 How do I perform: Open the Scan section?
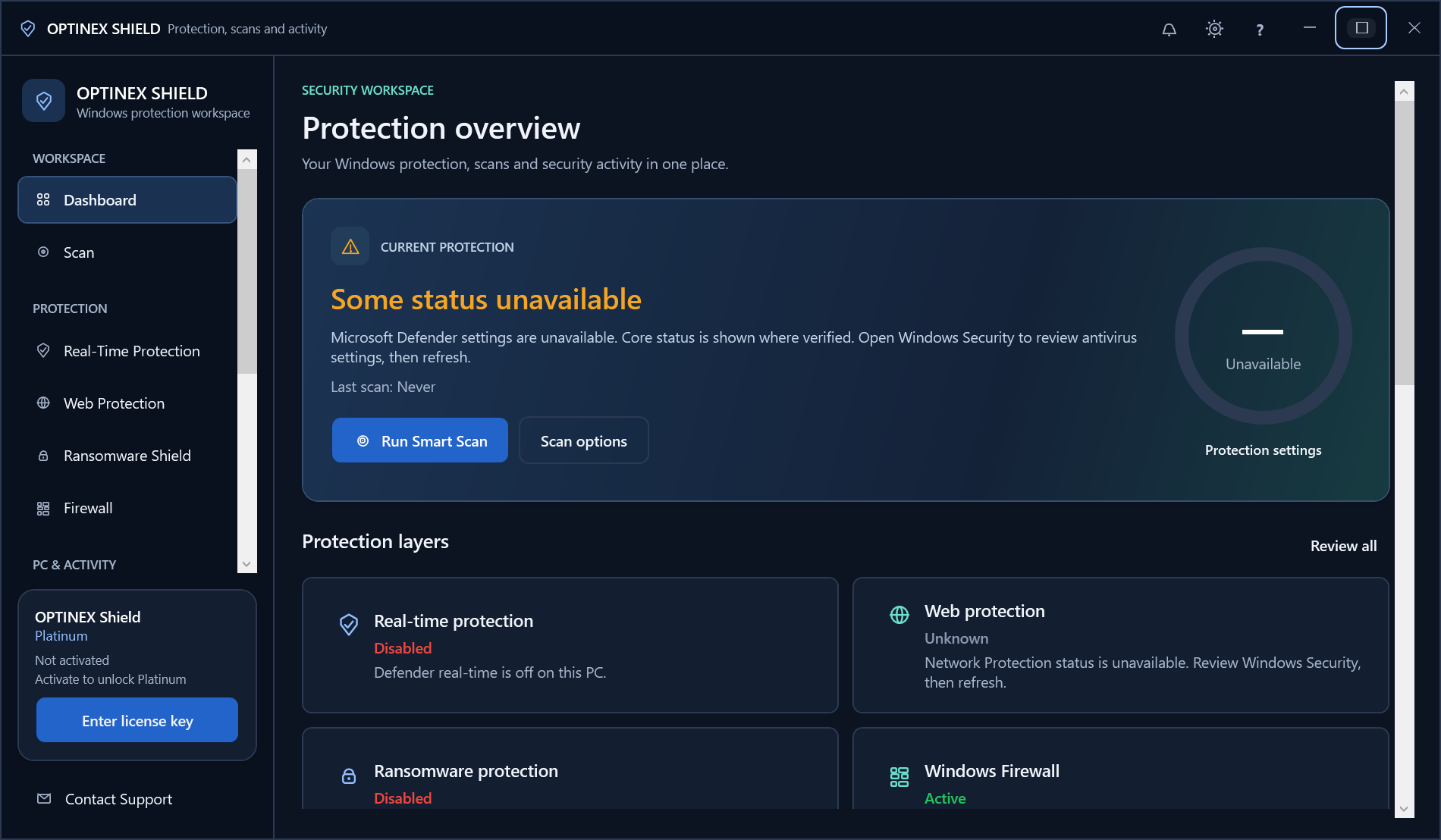[x=127, y=252]
